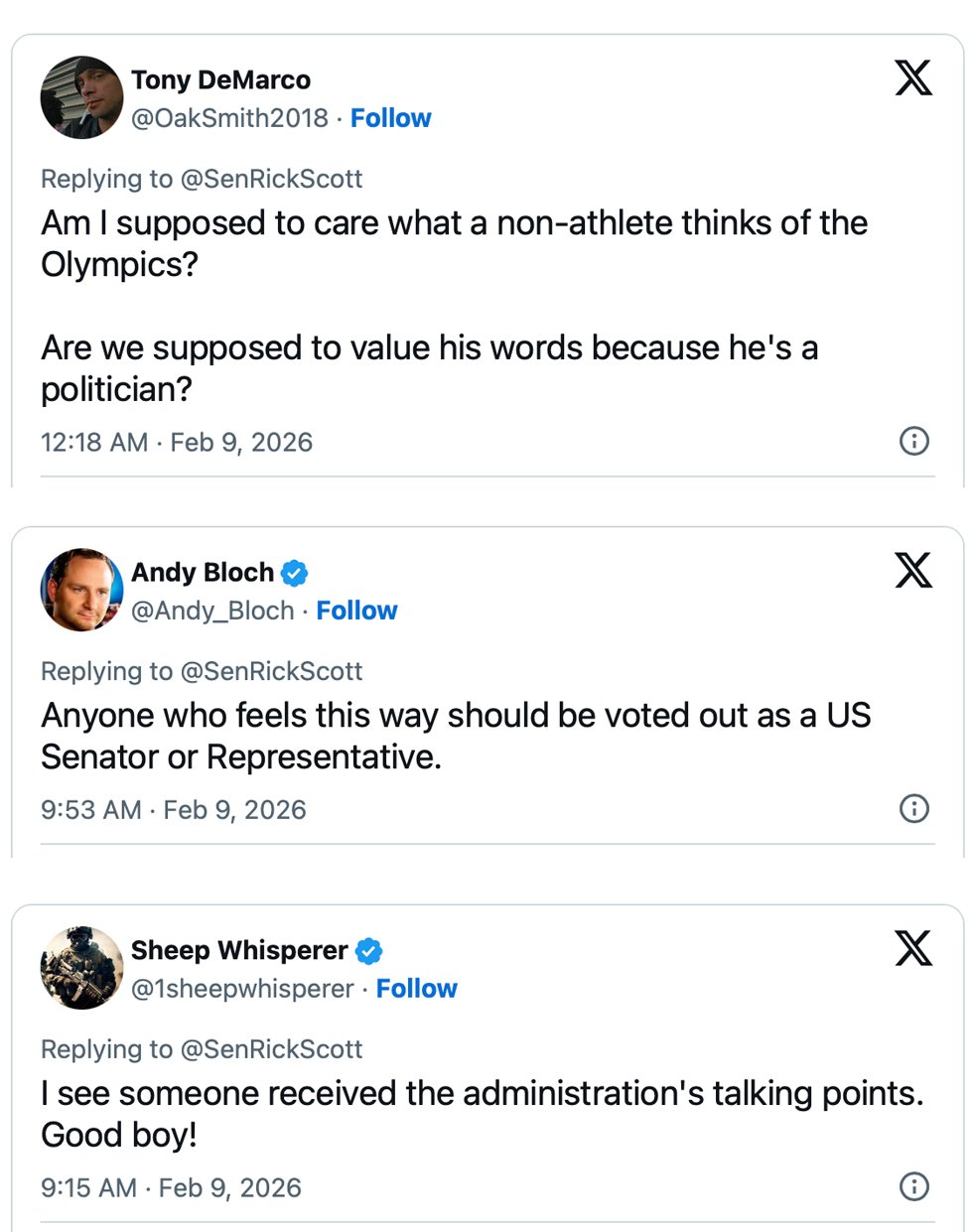The height and width of the screenshot is (1232, 973).
Task: Open the 12:18 AM · Feb 9, 2026 timestamp
Action: (177, 443)
